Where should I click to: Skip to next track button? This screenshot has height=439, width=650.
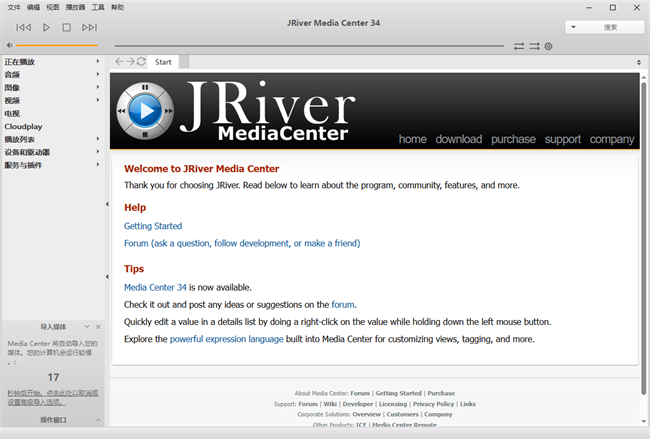click(x=89, y=27)
